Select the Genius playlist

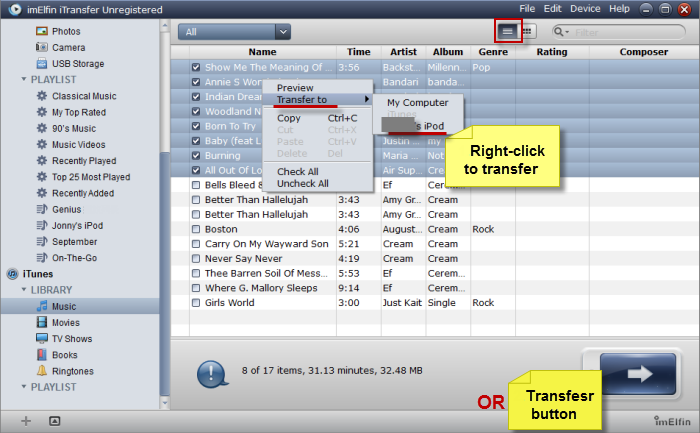tap(67, 209)
